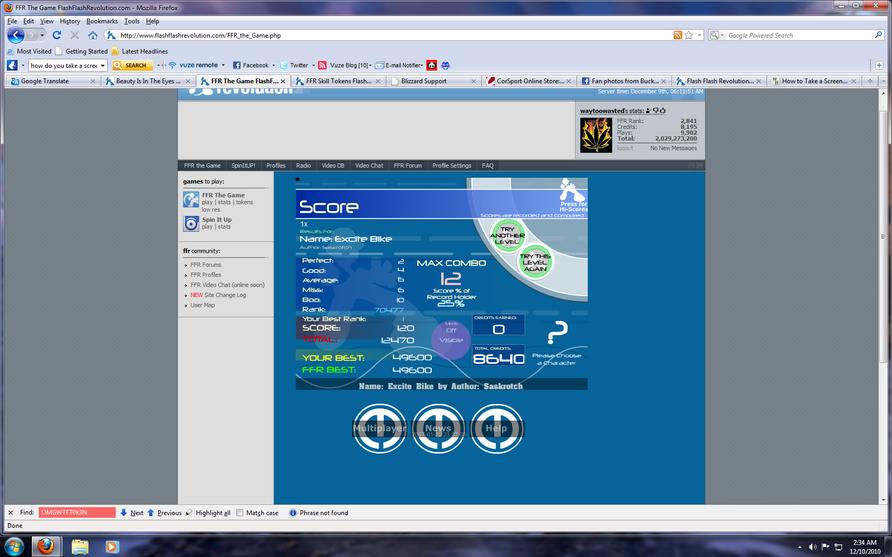Bookmark this page with the star icon
Image resolution: width=892 pixels, height=557 pixels.
(689, 35)
